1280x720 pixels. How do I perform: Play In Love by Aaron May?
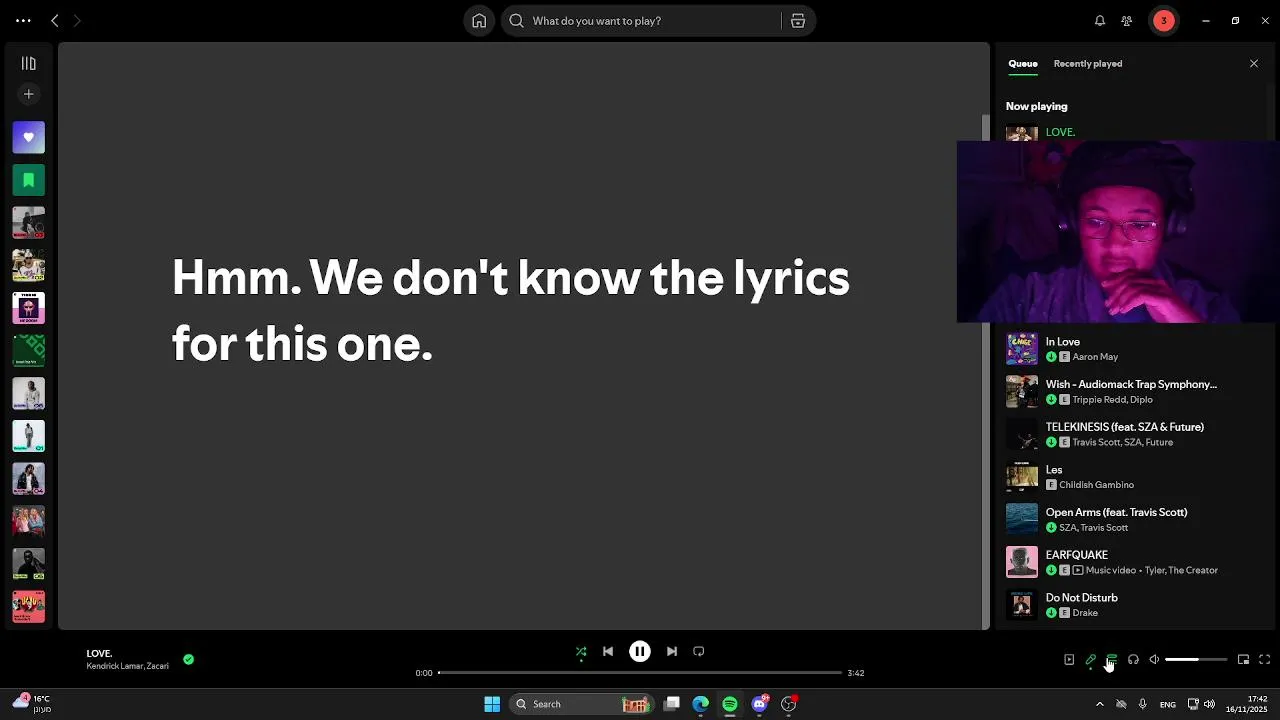(1132, 349)
